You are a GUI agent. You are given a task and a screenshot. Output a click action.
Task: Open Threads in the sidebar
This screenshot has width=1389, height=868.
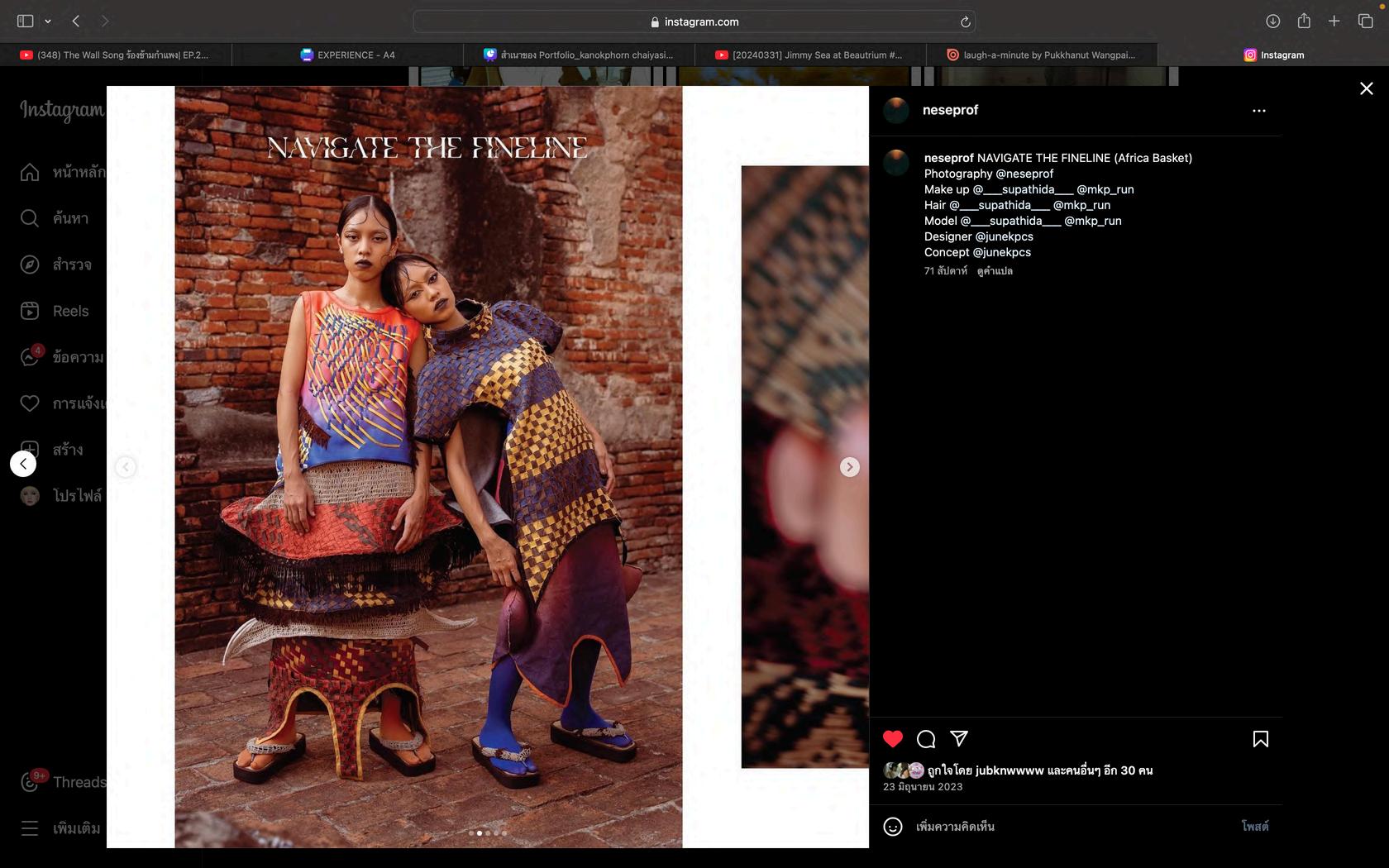pos(64,782)
